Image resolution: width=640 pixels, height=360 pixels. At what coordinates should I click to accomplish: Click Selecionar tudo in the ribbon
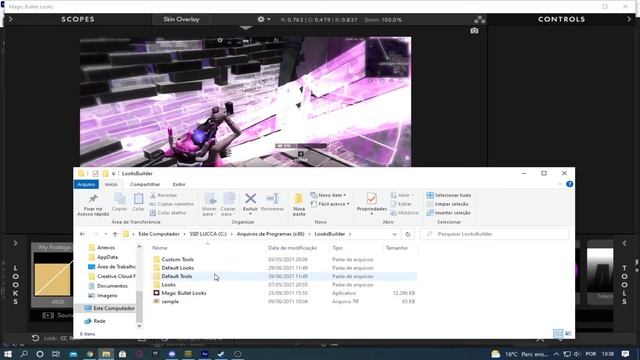449,195
